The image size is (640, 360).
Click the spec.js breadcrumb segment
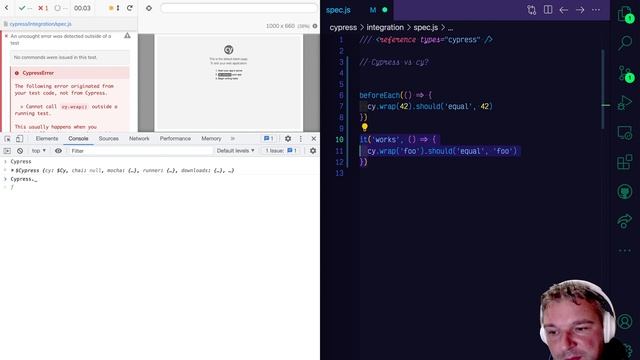[426, 27]
